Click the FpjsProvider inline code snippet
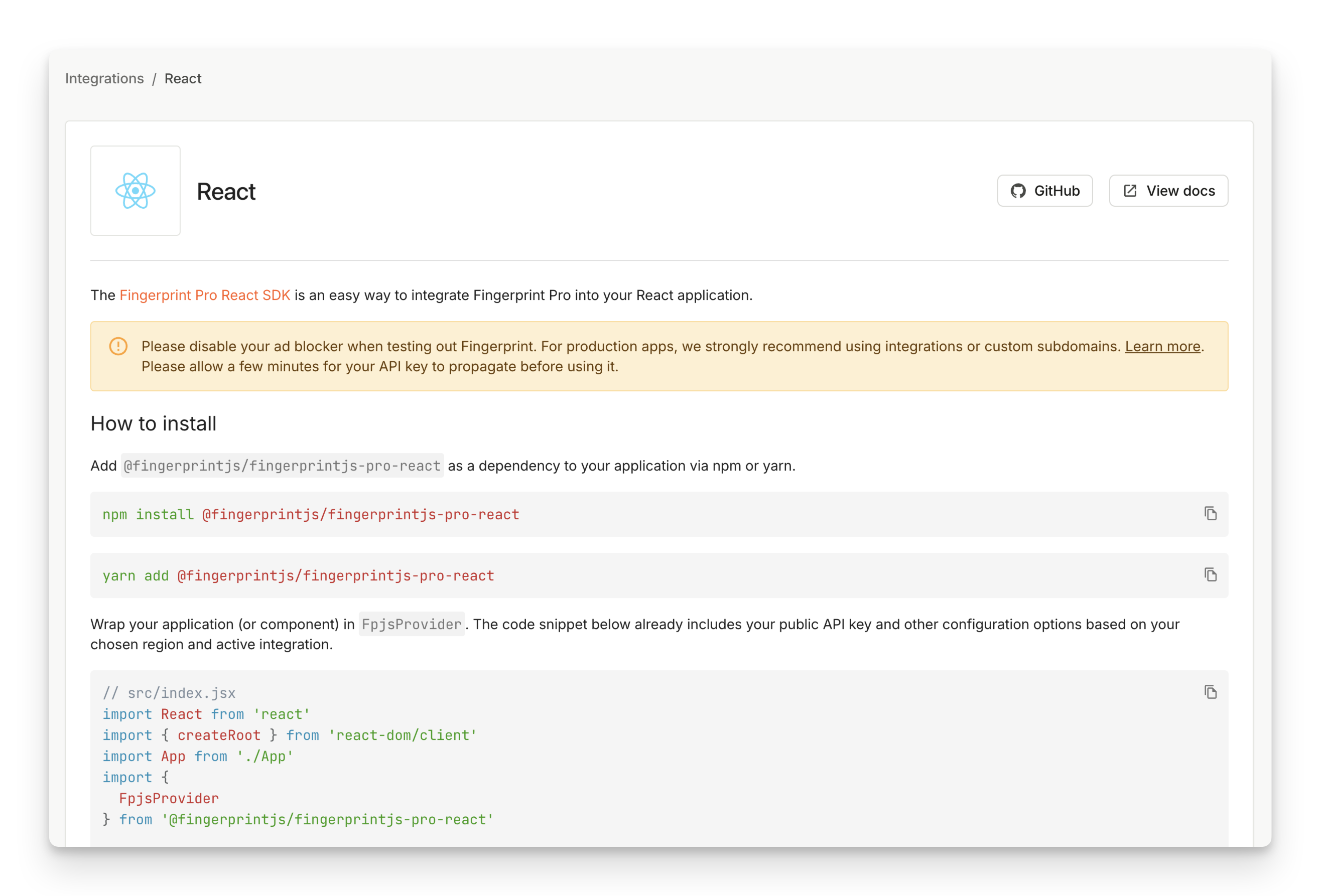1321x896 pixels. pyautogui.click(x=412, y=624)
